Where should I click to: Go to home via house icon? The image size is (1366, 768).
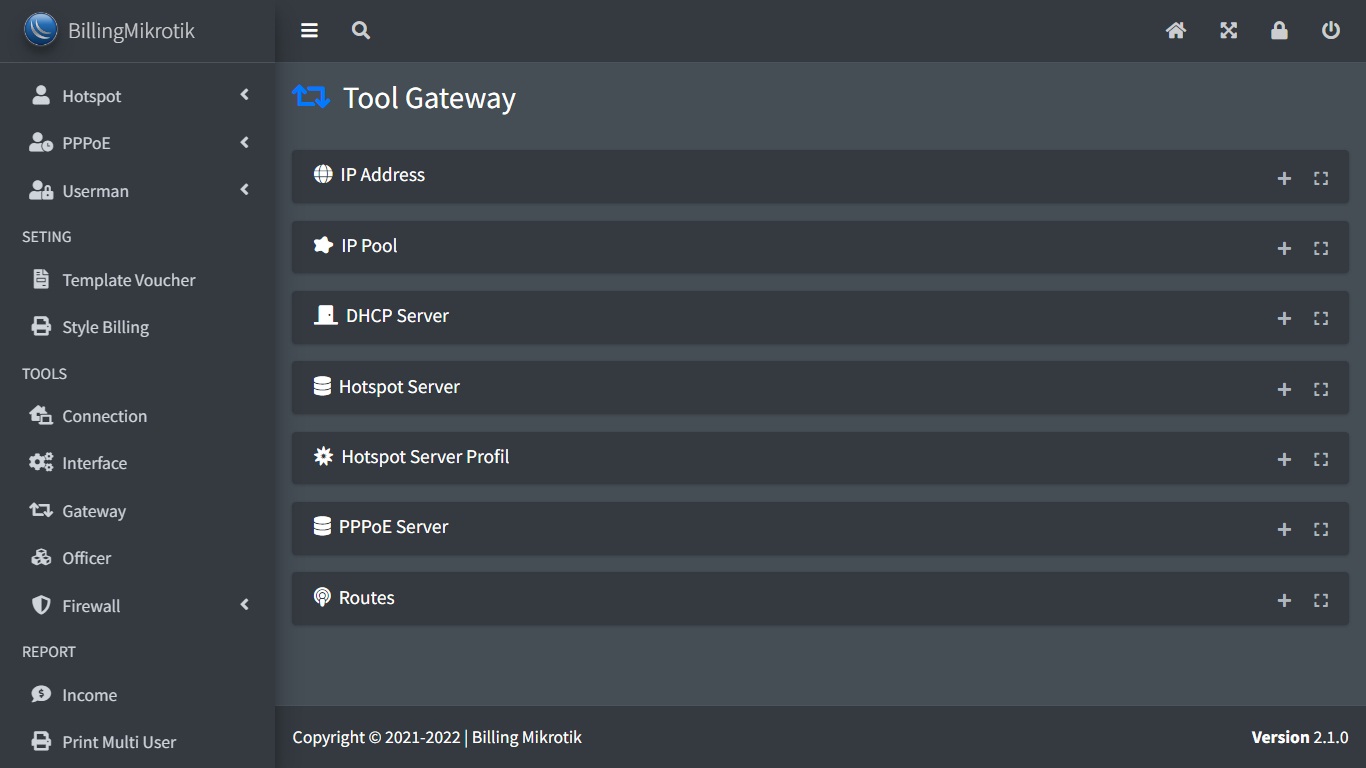(1176, 31)
